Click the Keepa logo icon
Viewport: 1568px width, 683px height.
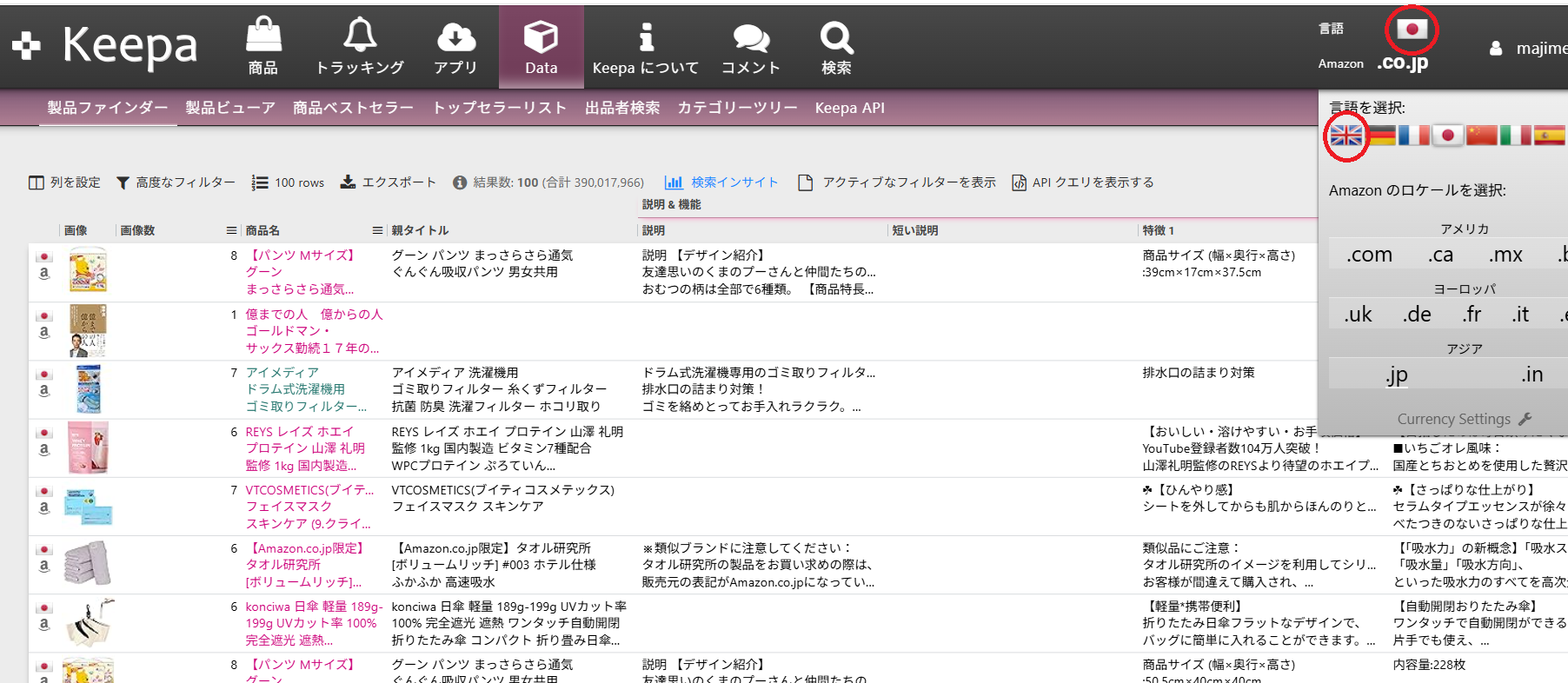pos(27,45)
